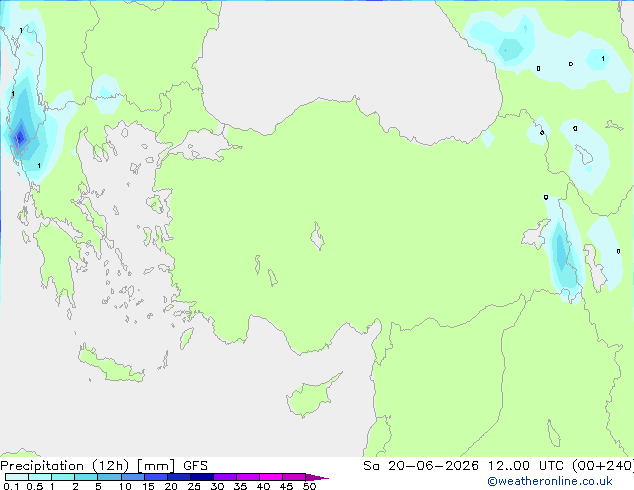
Task: Click the darkest blue precipitation core over Albania
Action: tap(19, 138)
